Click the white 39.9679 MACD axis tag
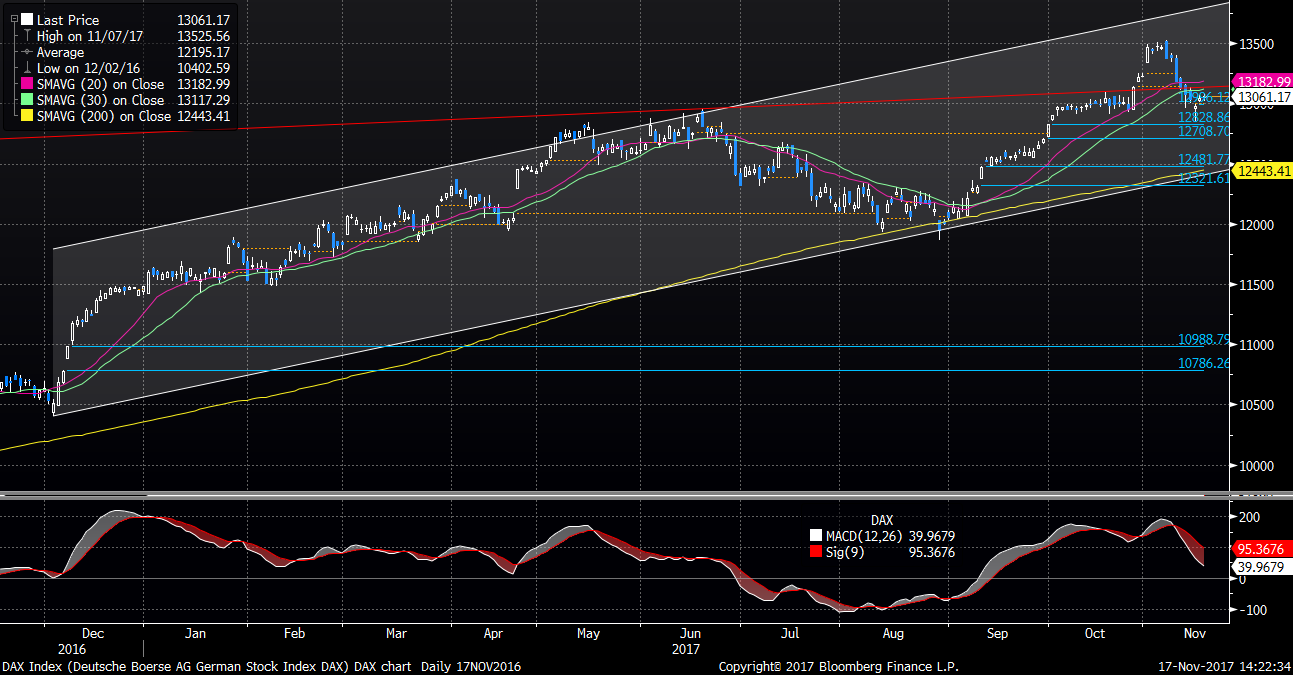1293x675 pixels. click(x=1261, y=566)
